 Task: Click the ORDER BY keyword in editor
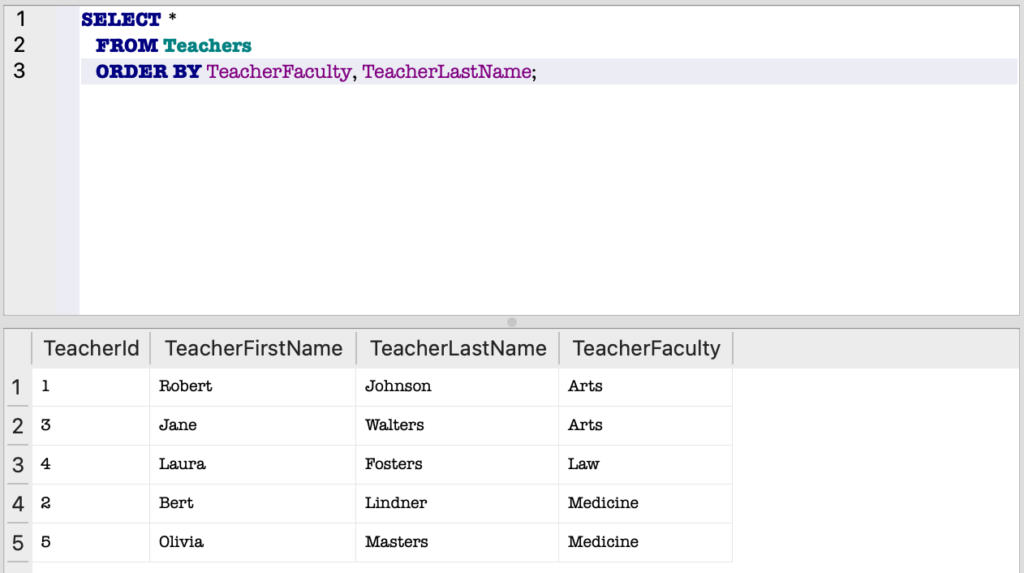click(148, 72)
